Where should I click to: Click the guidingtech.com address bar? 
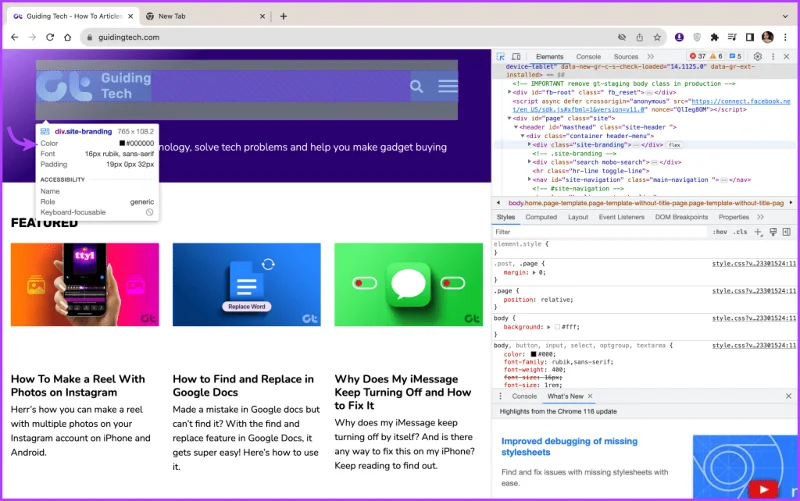tap(352, 37)
